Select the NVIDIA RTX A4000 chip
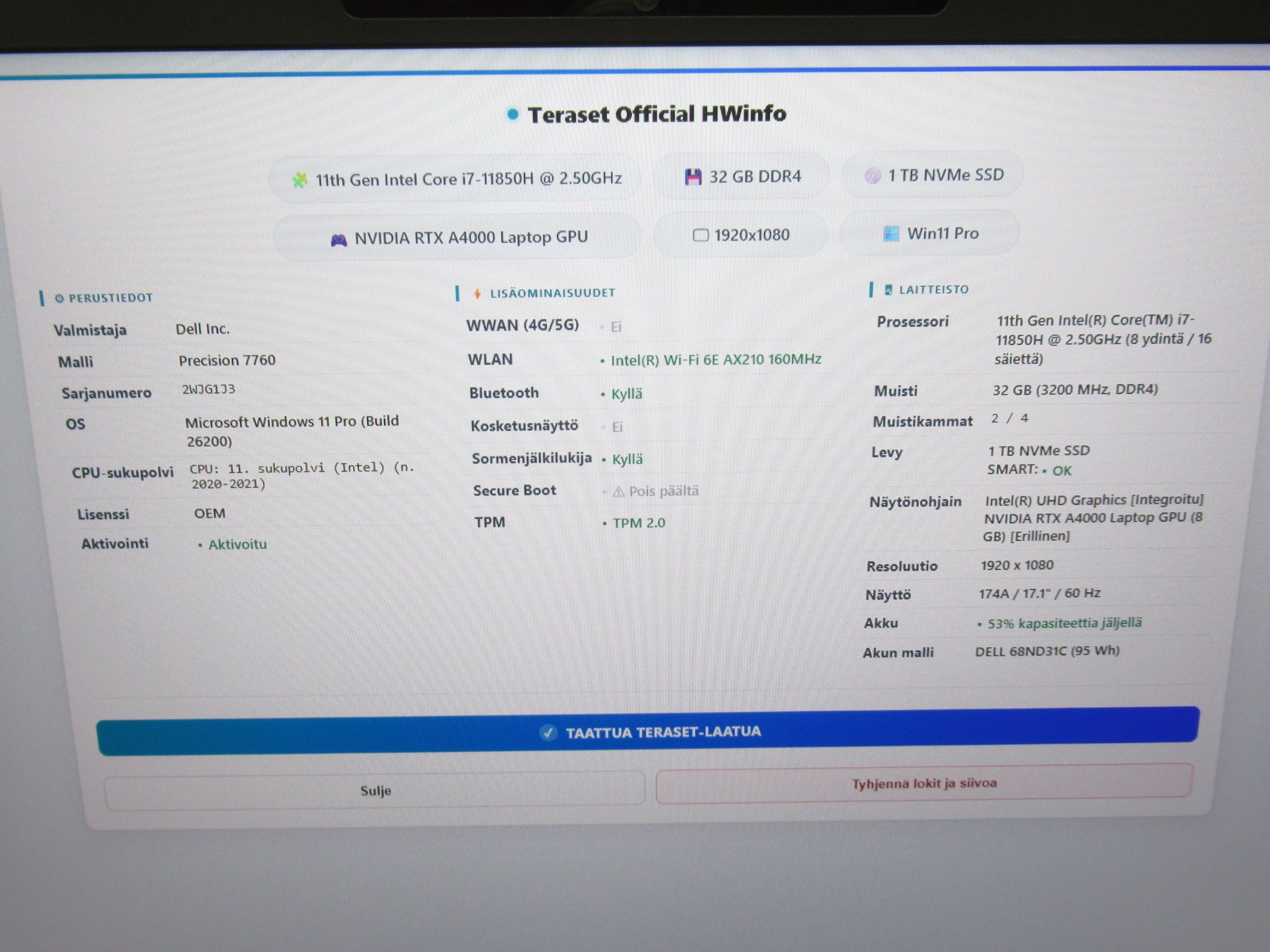The width and height of the screenshot is (1270, 952). 458,237
